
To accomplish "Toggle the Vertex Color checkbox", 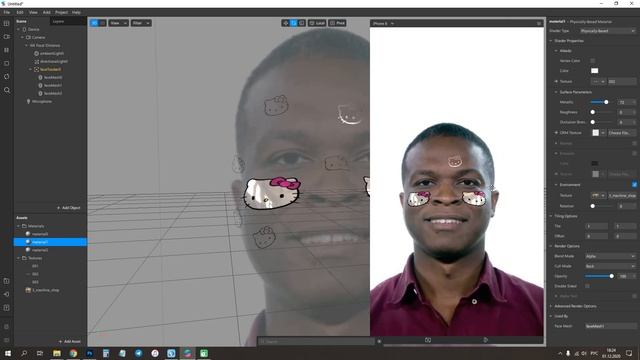I will [593, 60].
